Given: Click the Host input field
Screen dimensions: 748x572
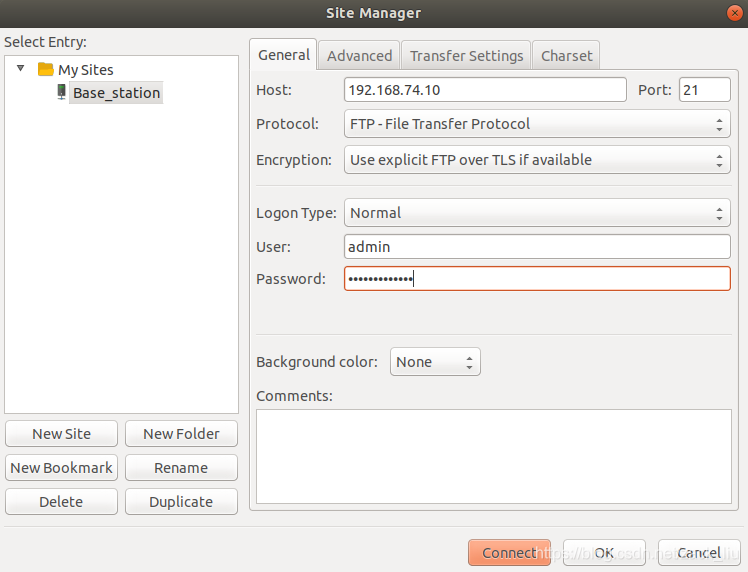Looking at the screenshot, I should 485,90.
